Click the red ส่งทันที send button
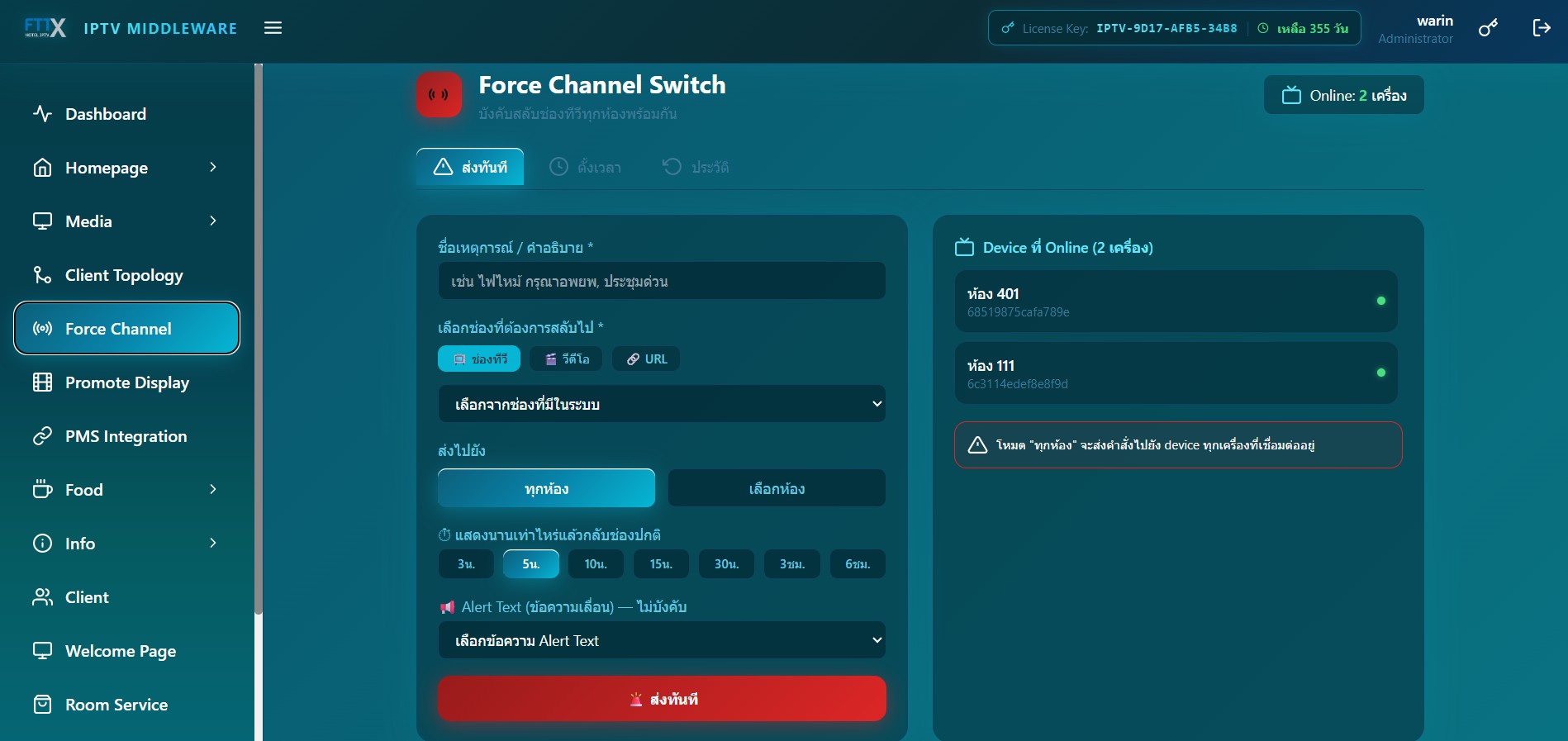This screenshot has height=741, width=1568. [x=662, y=699]
